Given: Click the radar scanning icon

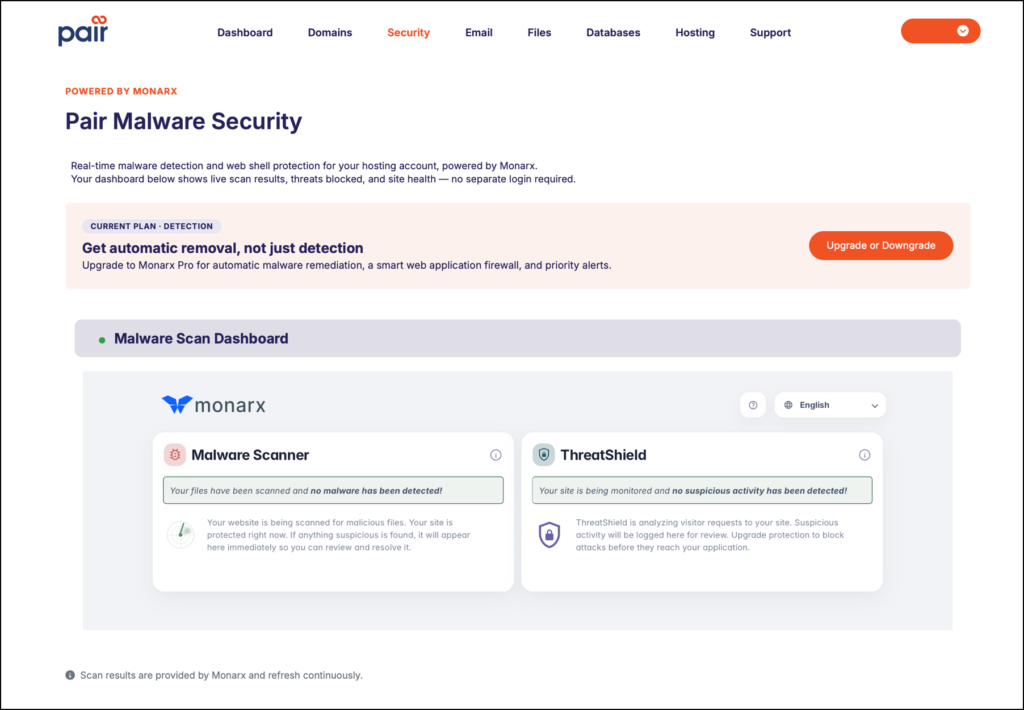Looking at the screenshot, I should tap(180, 534).
